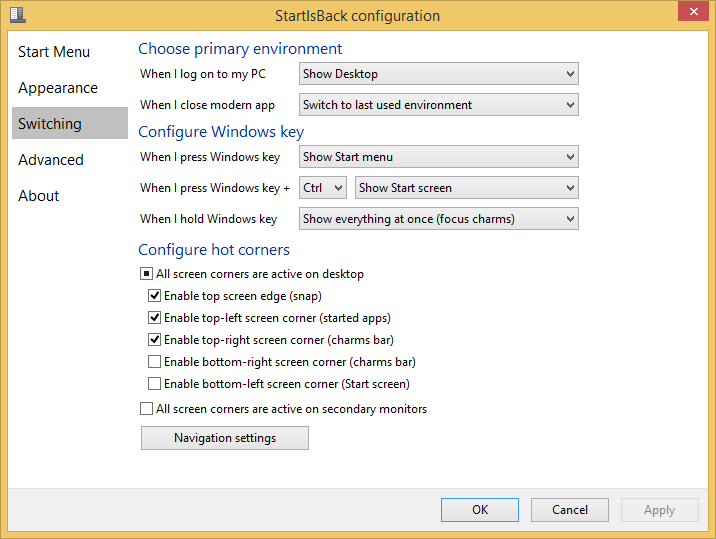Enable bottom-right screen corner charms bar
Viewport: 716px width, 539px height.
click(x=155, y=362)
